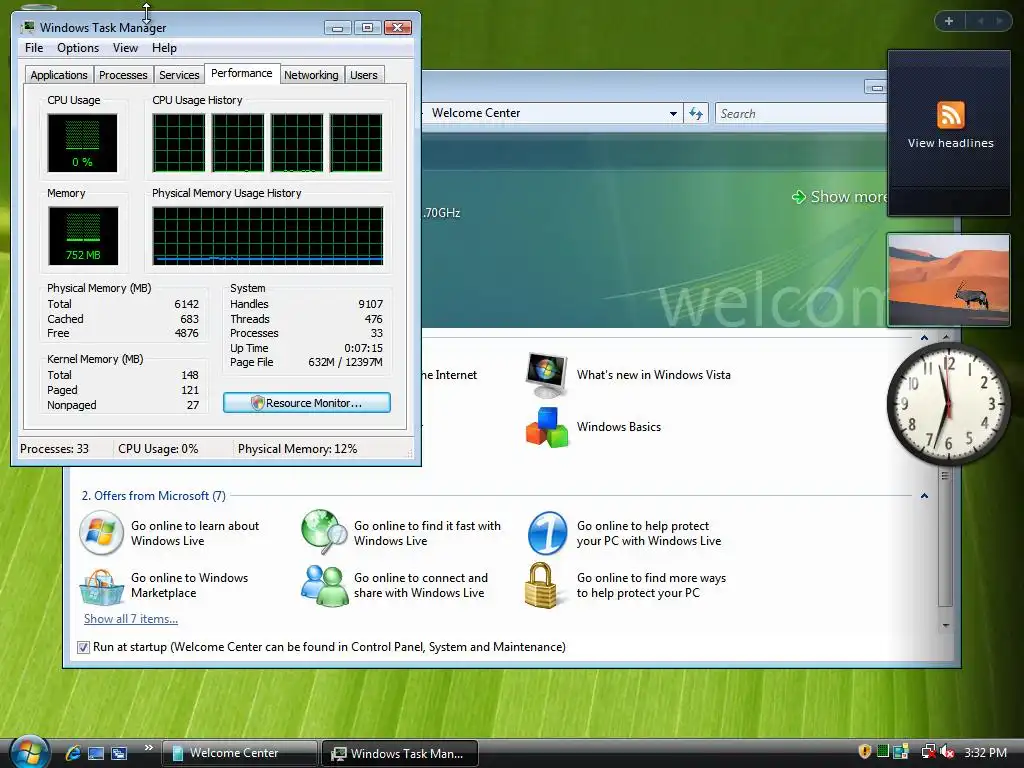
Task: Click Go online to learn about Windows Live
Action: point(195,533)
